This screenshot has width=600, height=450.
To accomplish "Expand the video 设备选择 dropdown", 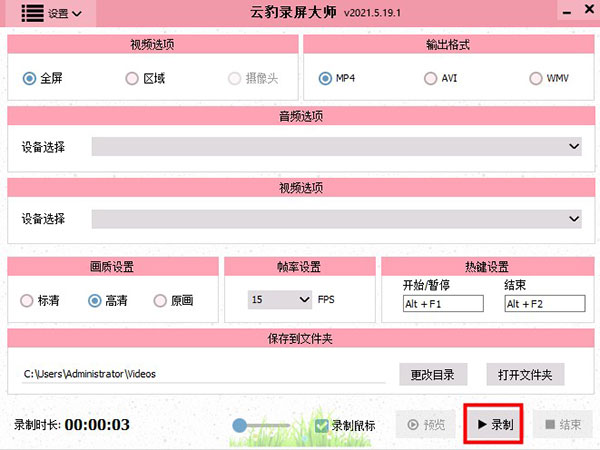I will pyautogui.click(x=336, y=218).
